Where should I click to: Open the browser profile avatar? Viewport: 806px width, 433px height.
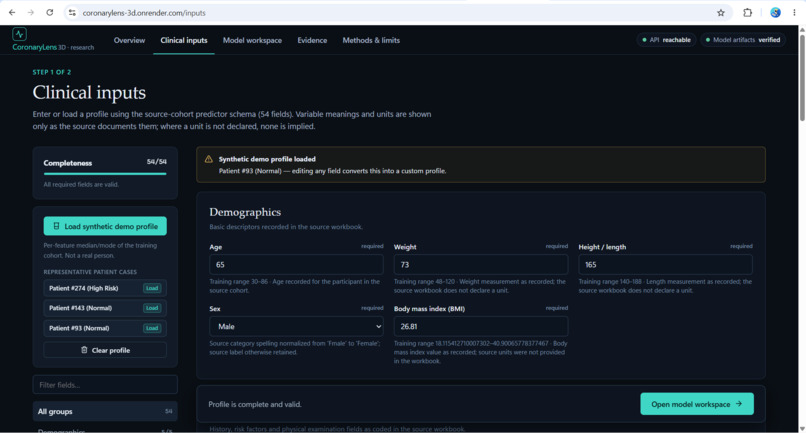[775, 13]
